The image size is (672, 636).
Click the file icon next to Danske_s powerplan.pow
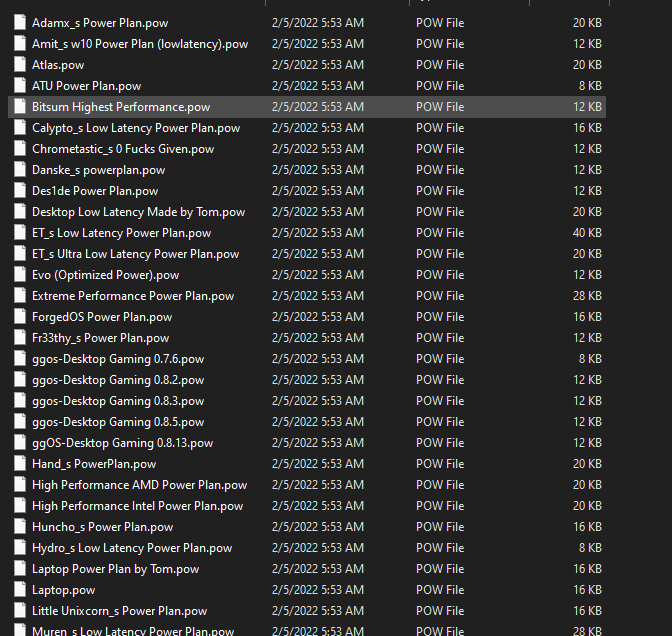click(20, 169)
